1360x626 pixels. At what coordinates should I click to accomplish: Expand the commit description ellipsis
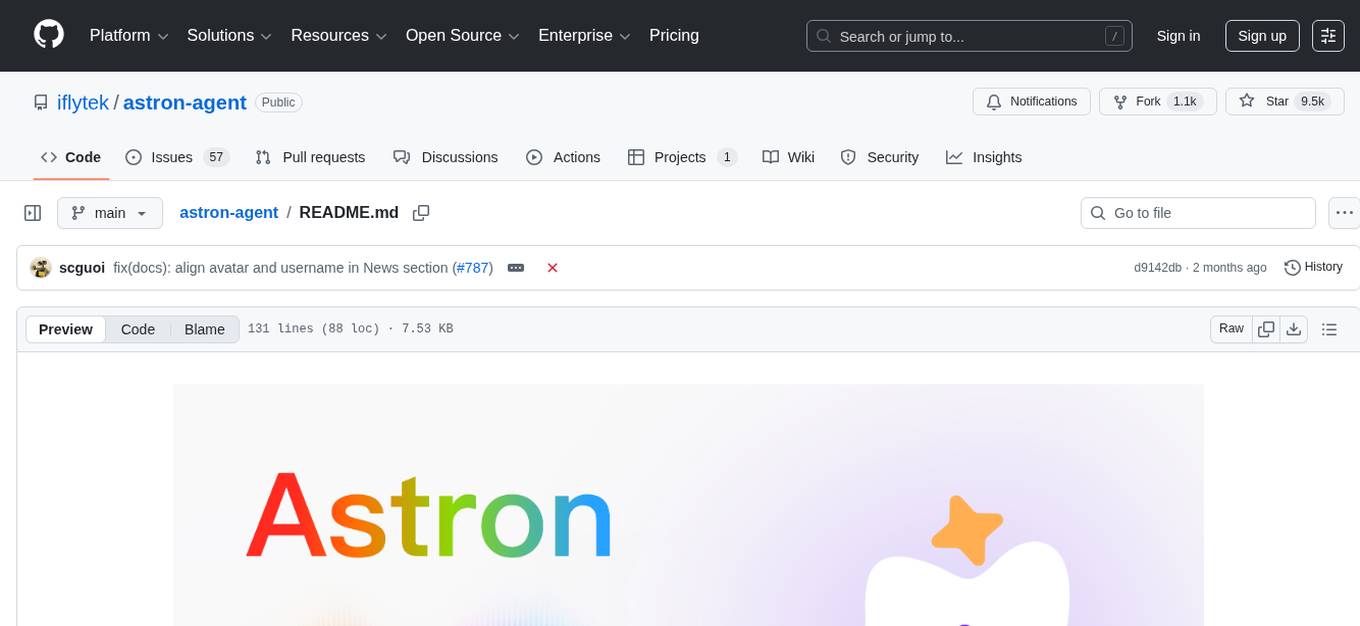(516, 267)
